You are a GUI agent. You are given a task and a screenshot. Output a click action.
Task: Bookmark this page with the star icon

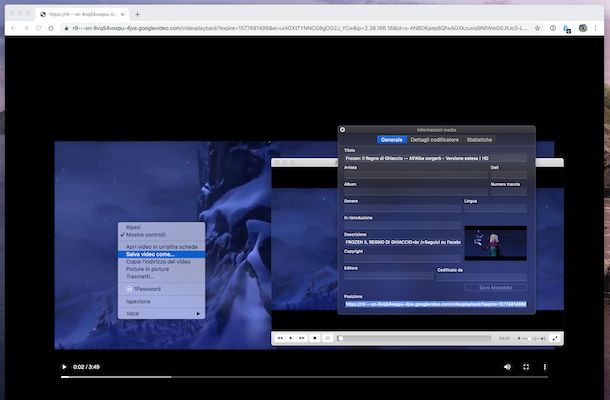point(537,28)
